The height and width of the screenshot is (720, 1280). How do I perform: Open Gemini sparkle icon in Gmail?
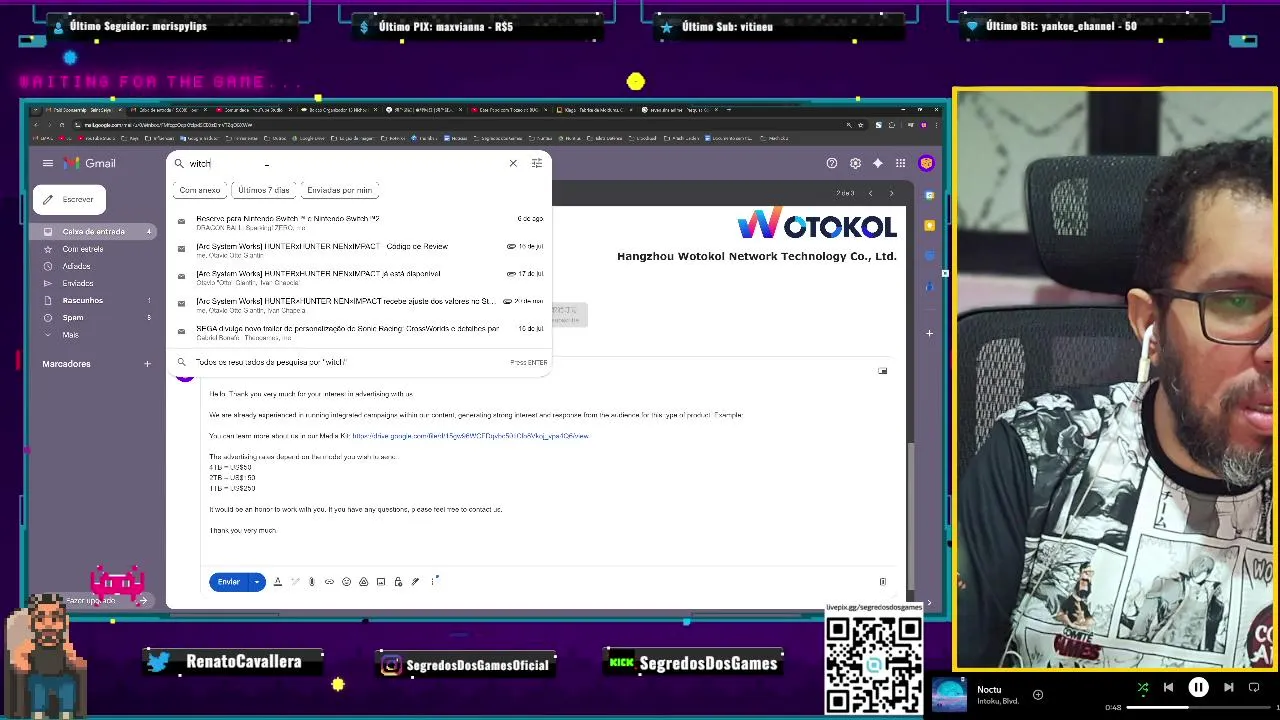(x=878, y=163)
